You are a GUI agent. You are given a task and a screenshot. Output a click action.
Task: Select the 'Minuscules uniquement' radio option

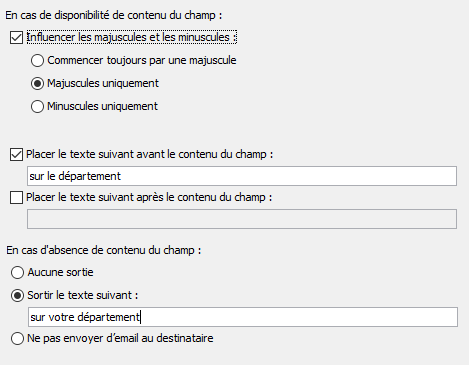click(x=37, y=106)
